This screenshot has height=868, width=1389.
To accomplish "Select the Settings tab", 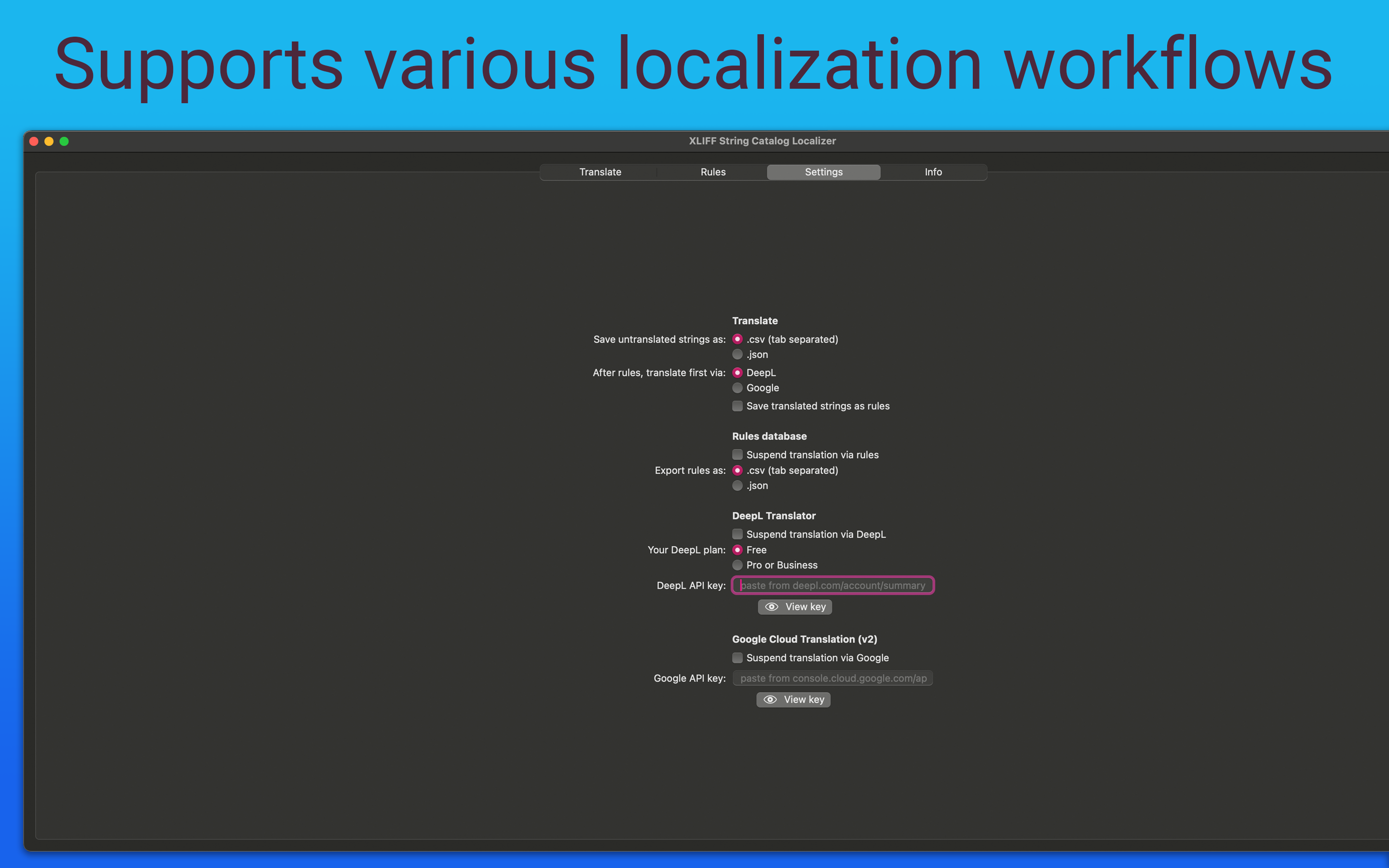I will point(823,172).
